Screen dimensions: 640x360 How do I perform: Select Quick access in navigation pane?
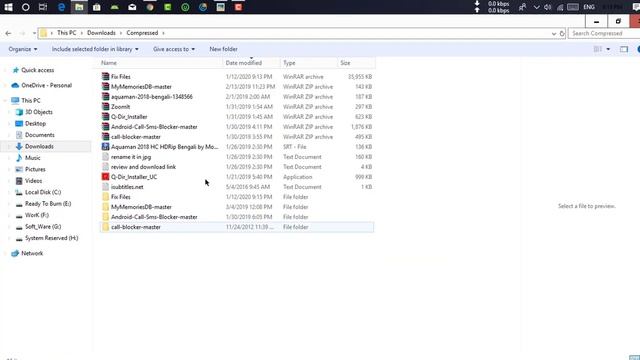[x=37, y=70]
